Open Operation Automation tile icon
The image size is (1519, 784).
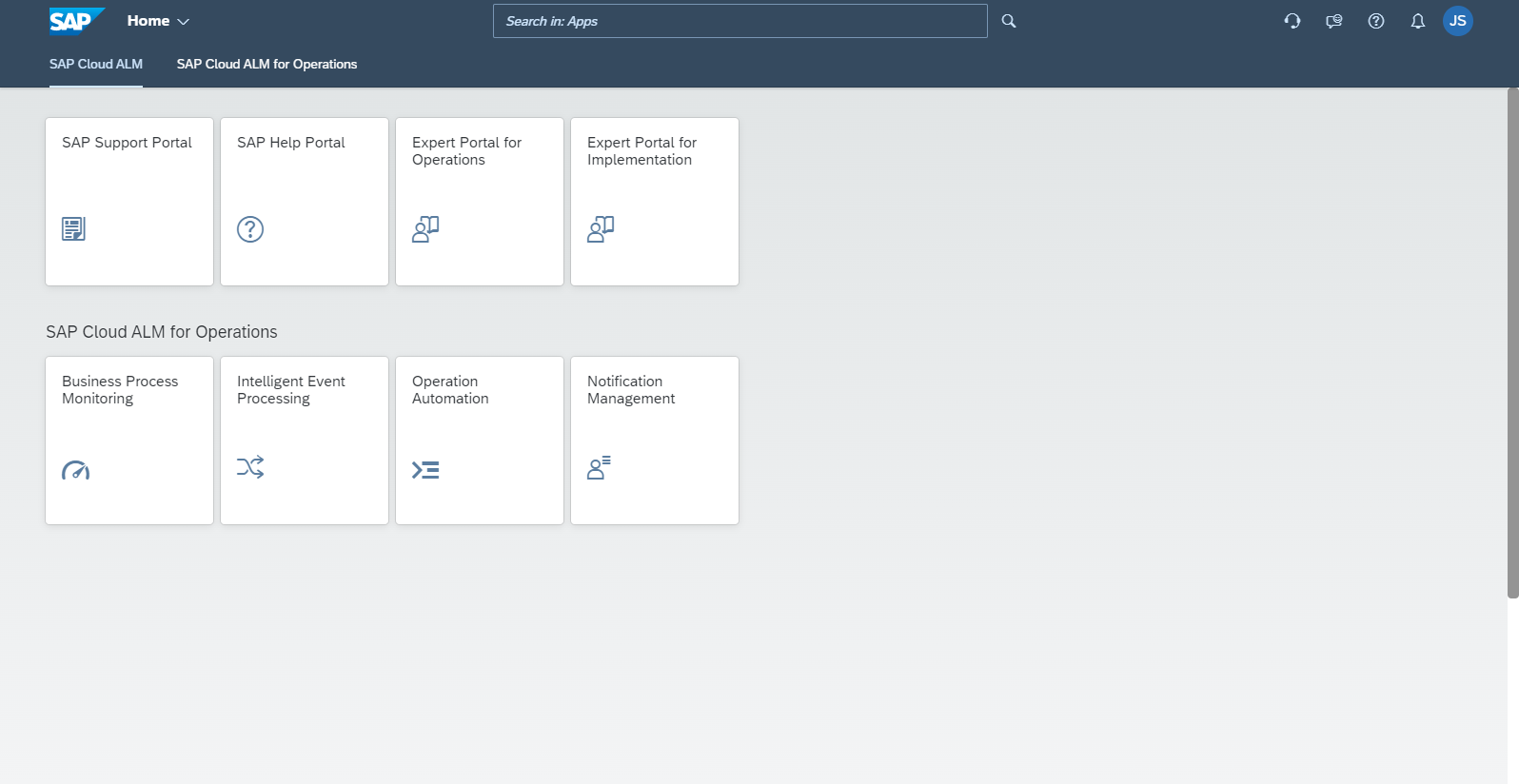pos(425,470)
